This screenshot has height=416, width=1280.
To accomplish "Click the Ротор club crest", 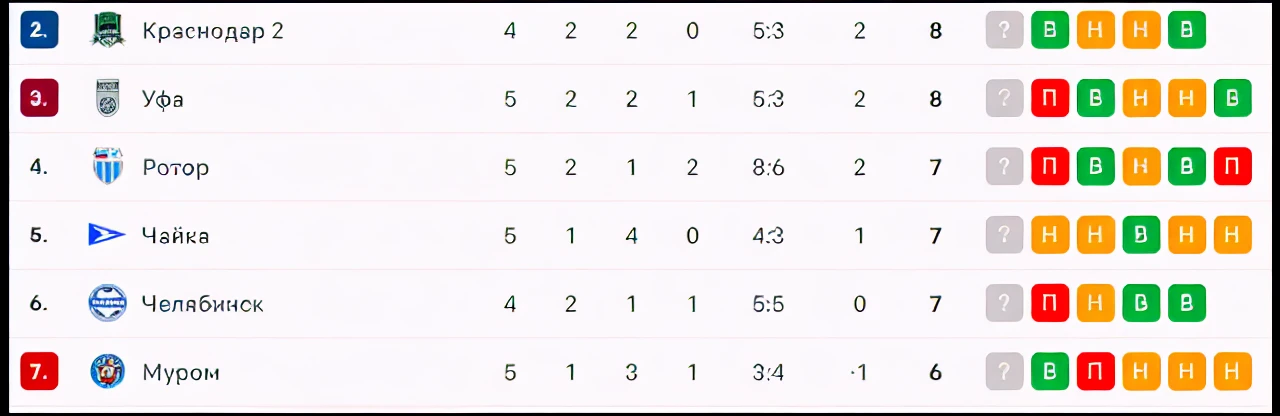I will (107, 167).
